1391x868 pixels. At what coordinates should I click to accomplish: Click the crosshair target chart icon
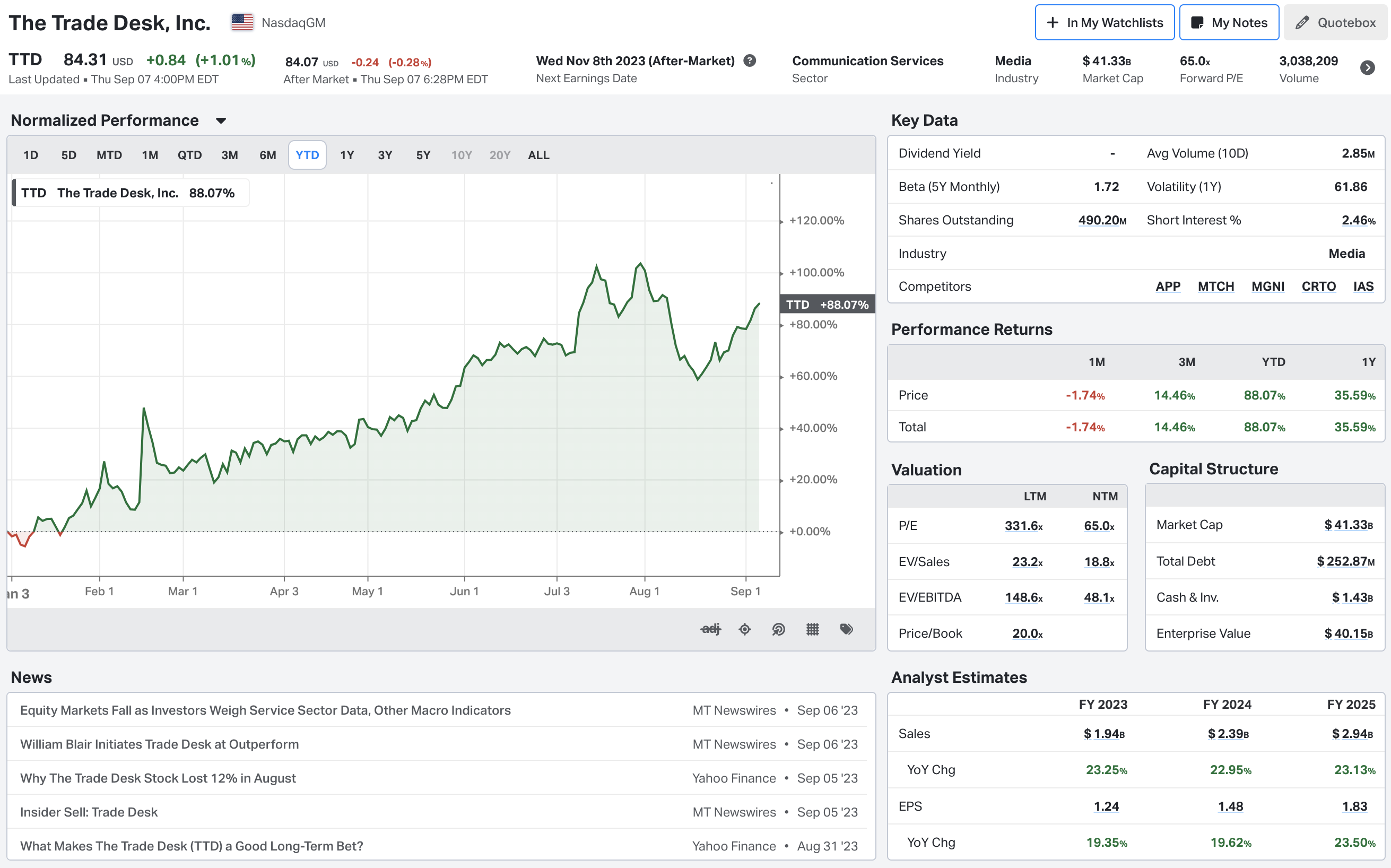click(745, 629)
